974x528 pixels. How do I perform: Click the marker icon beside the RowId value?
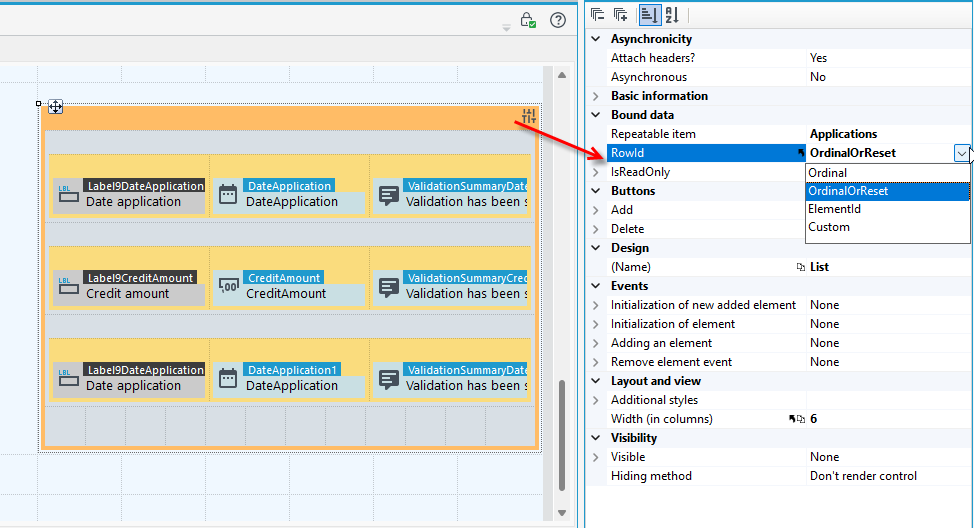[801, 153]
